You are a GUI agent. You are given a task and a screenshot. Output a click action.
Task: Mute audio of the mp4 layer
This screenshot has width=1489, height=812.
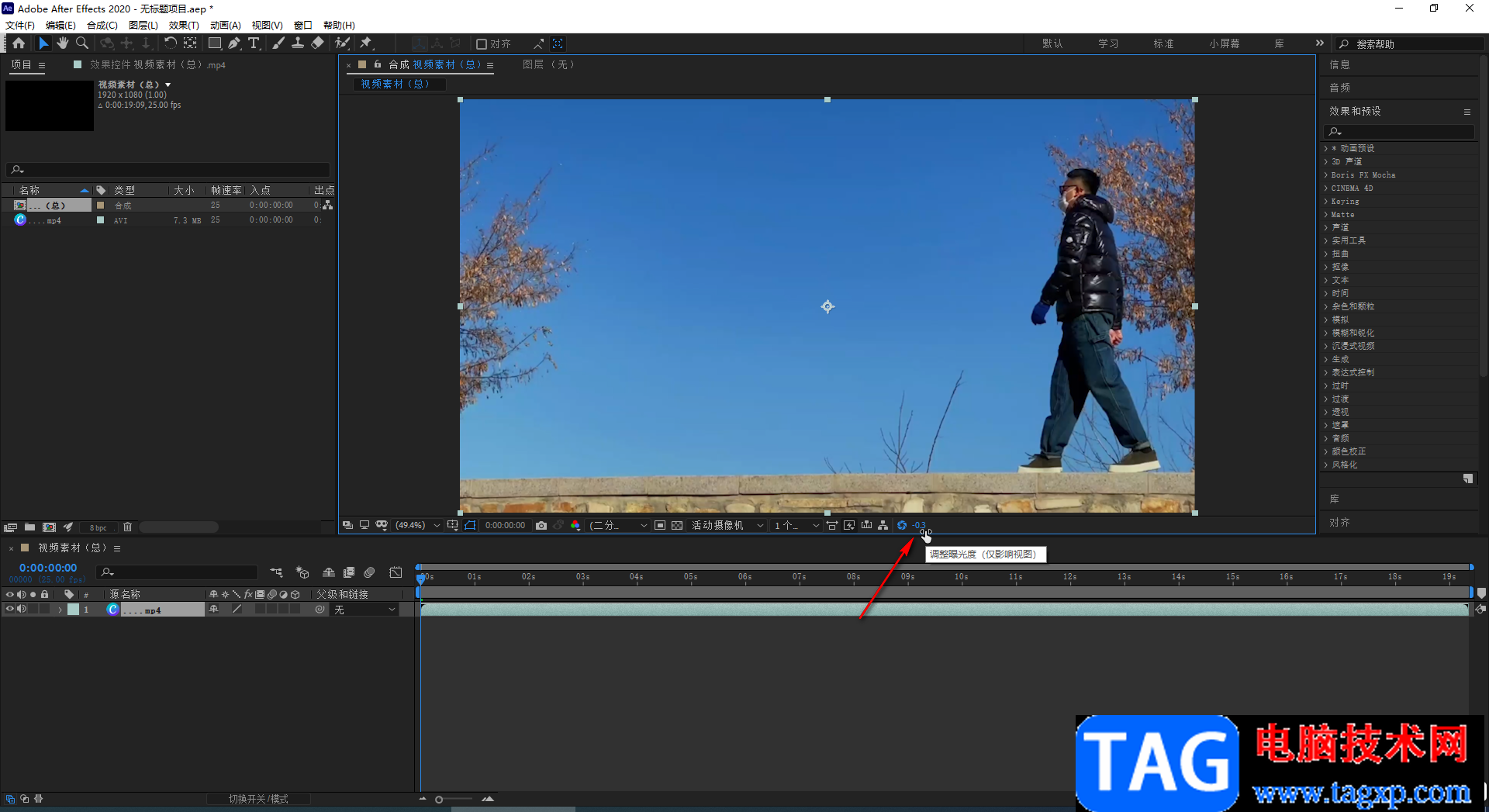tap(22, 610)
